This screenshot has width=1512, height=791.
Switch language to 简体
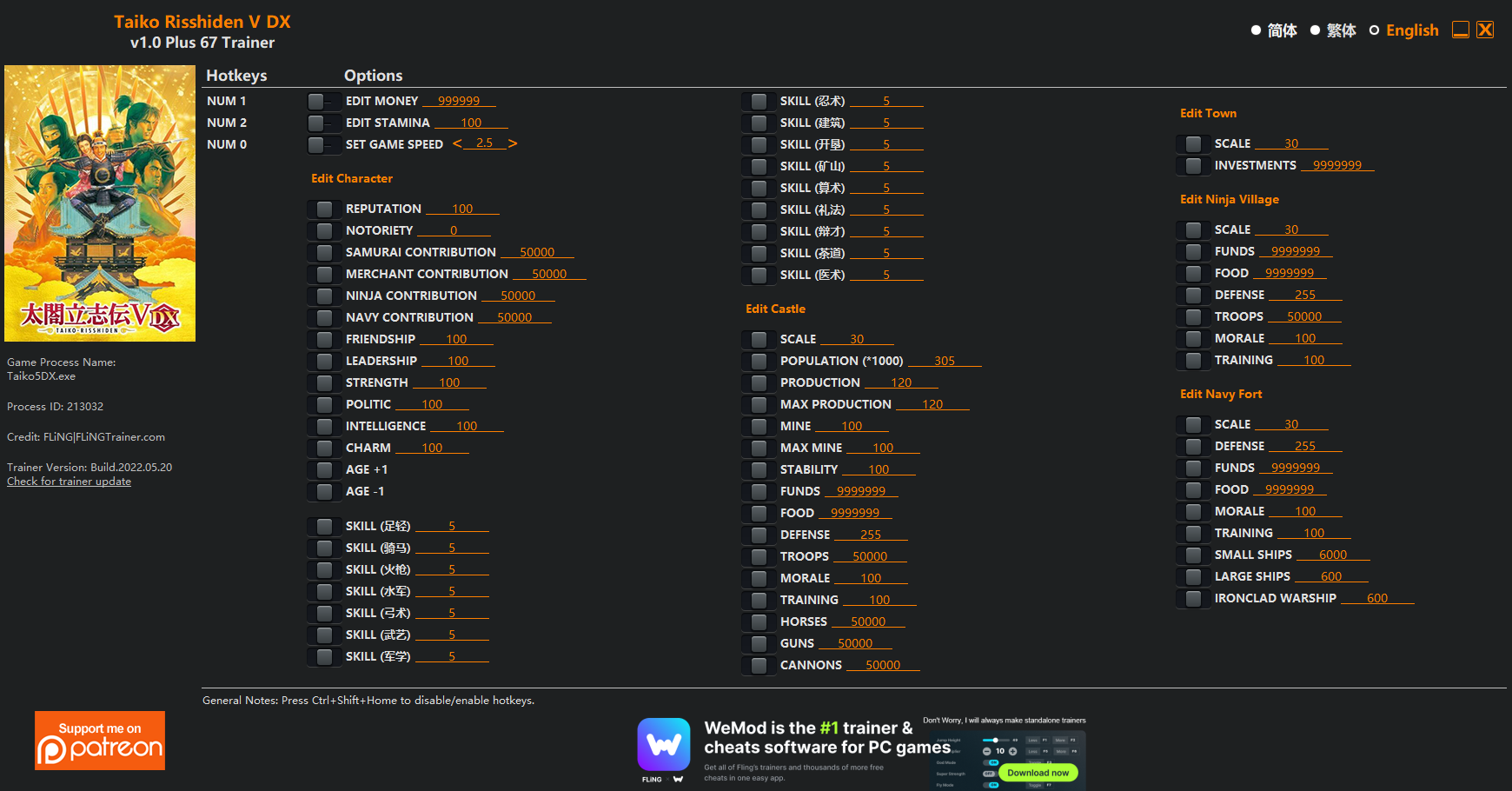click(1256, 30)
